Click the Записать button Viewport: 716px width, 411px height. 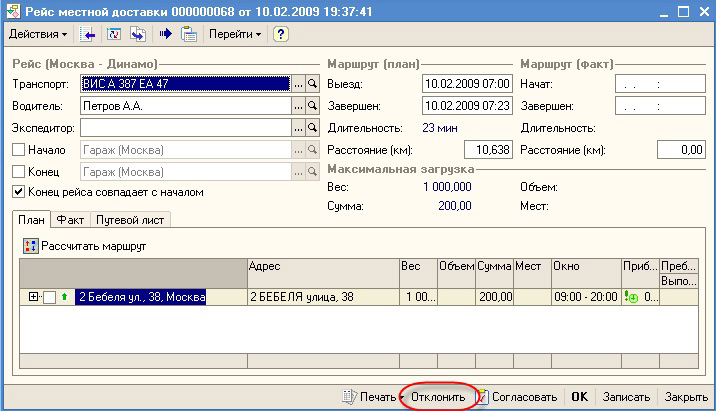click(629, 396)
